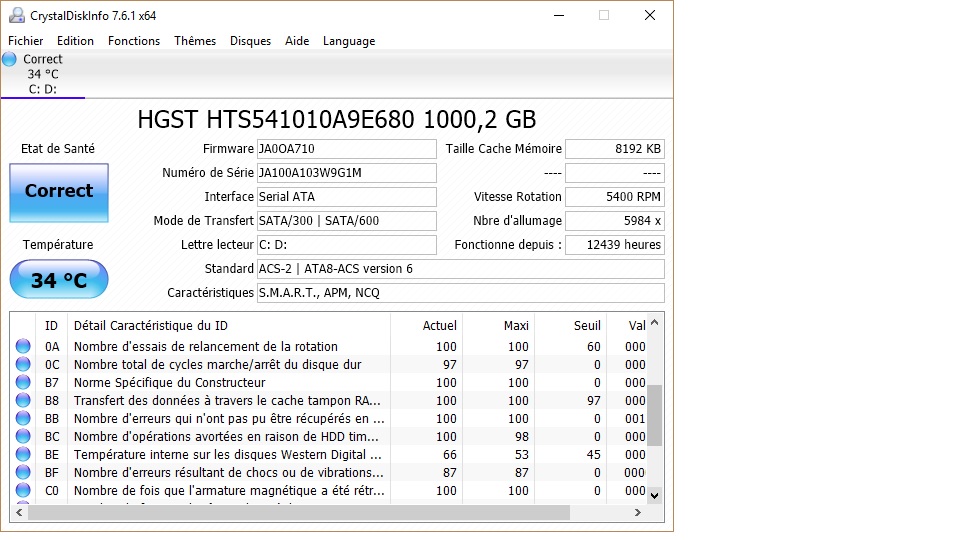The height and width of the screenshot is (540, 960).
Task: Click the vertical scrollbar thumb of the list
Action: point(654,416)
